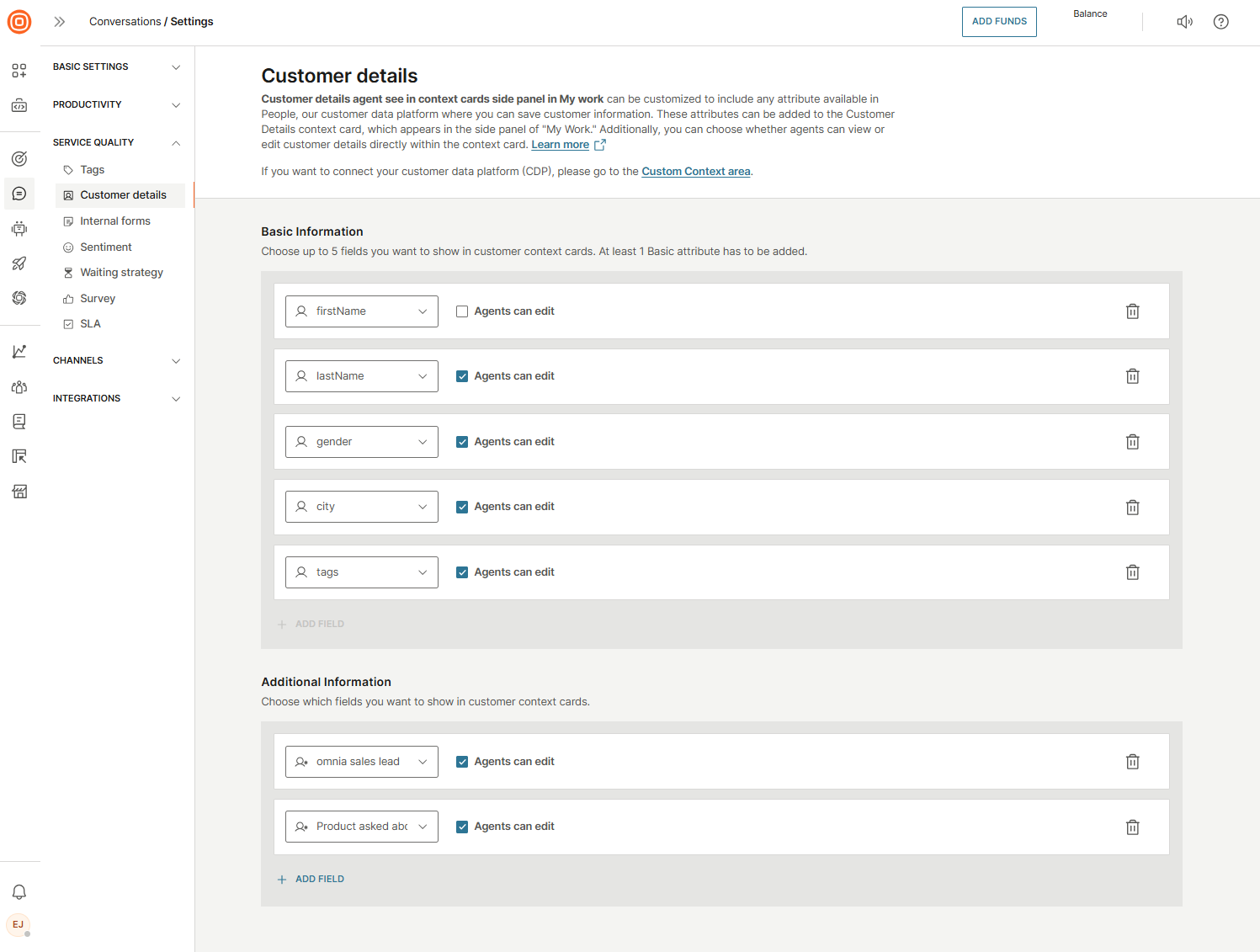Open the notifications bell icon

(19, 892)
